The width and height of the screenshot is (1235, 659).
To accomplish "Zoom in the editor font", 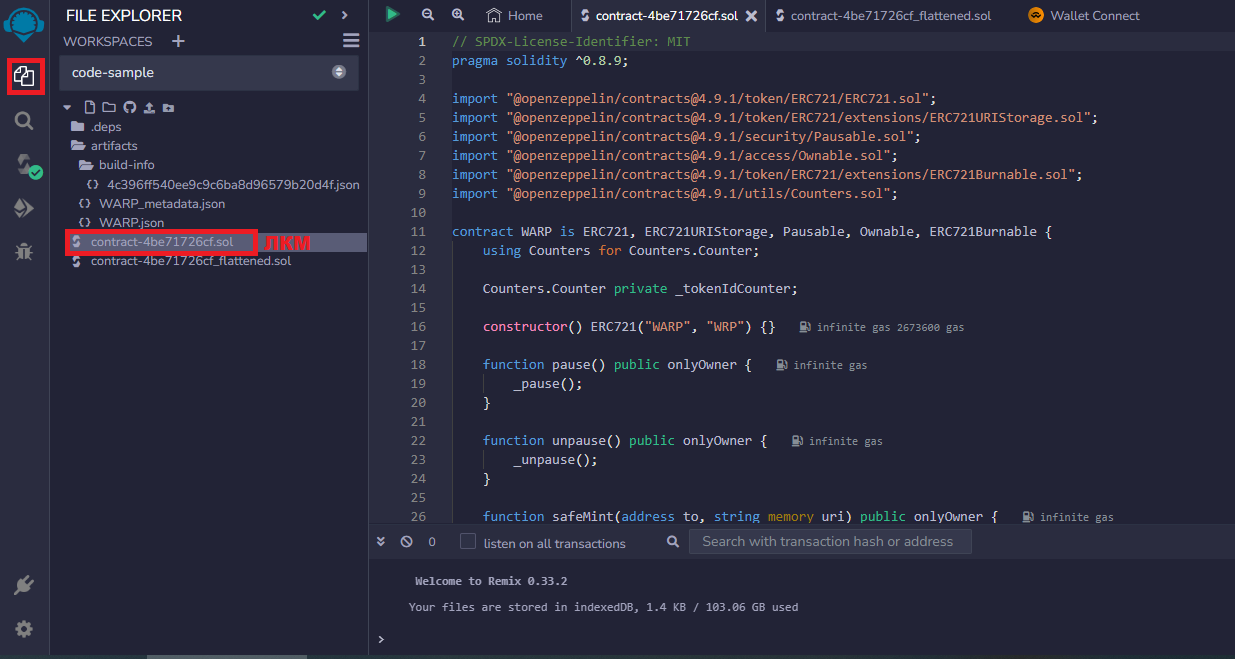I will [x=458, y=15].
